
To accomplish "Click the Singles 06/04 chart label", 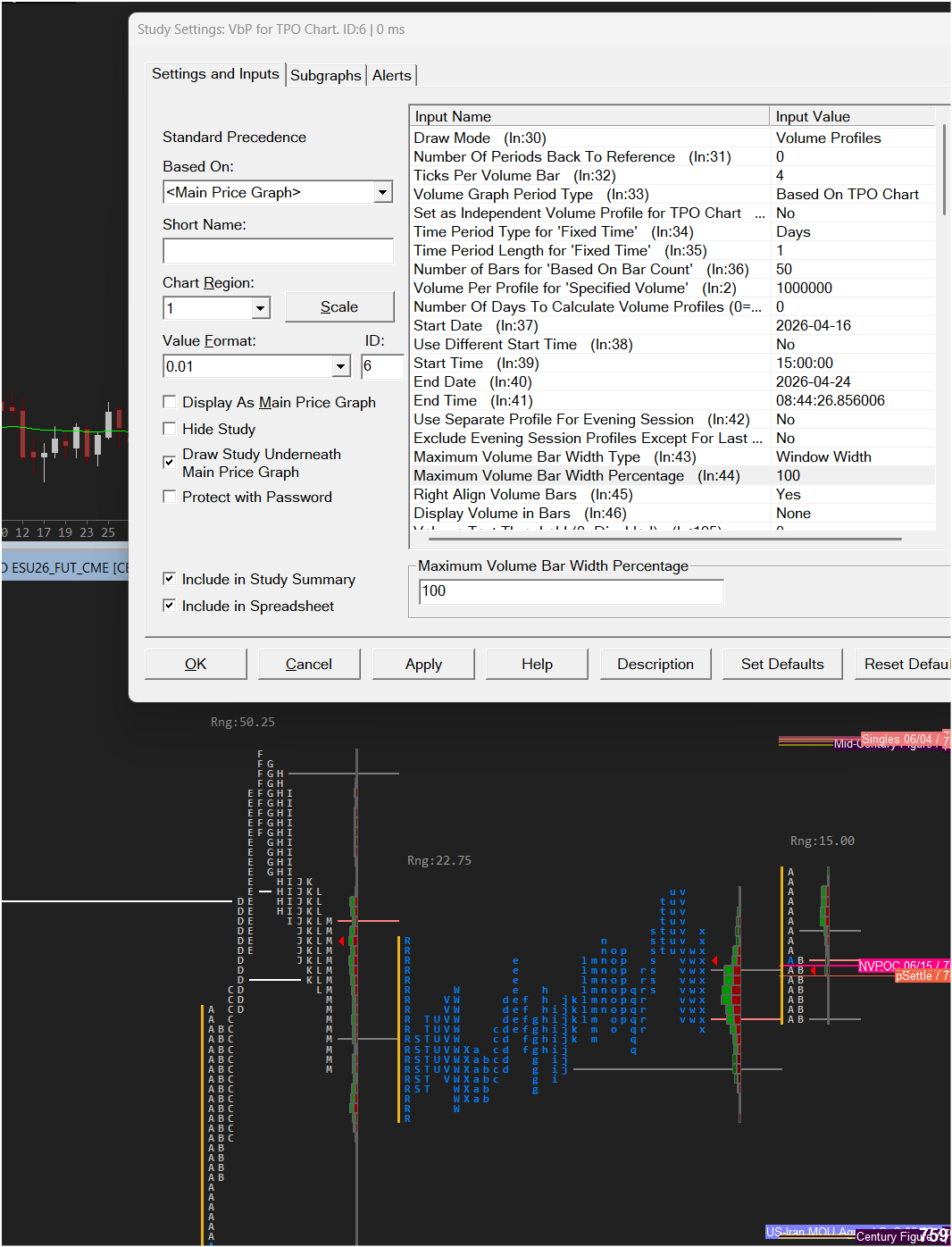I will coord(905,740).
